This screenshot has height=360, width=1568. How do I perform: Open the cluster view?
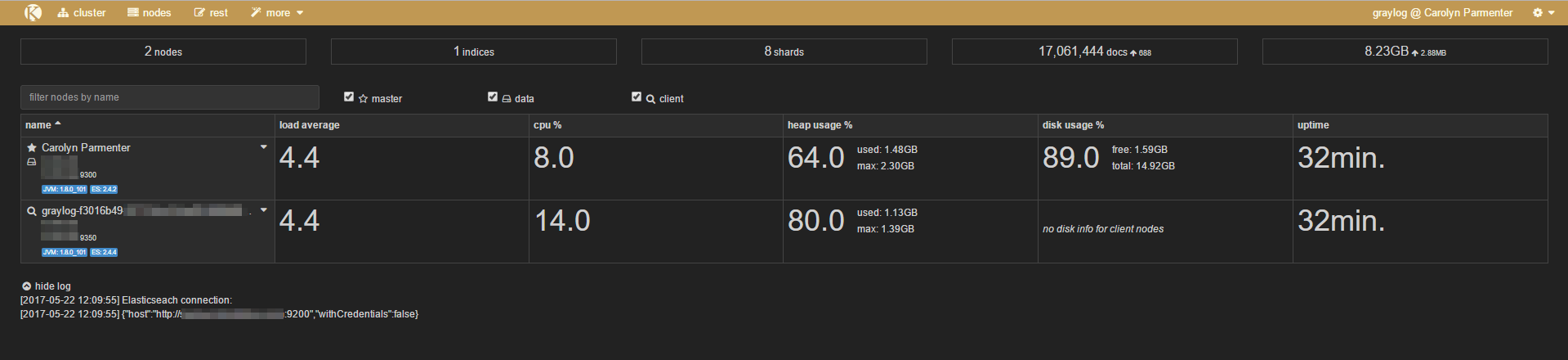[82, 12]
